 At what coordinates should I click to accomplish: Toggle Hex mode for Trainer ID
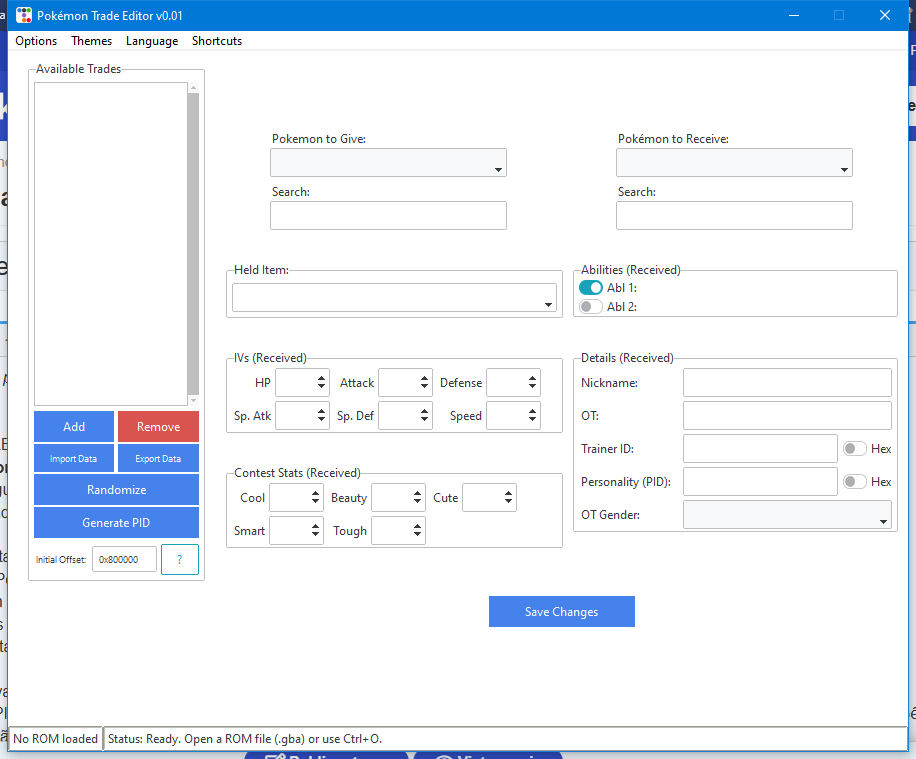854,449
